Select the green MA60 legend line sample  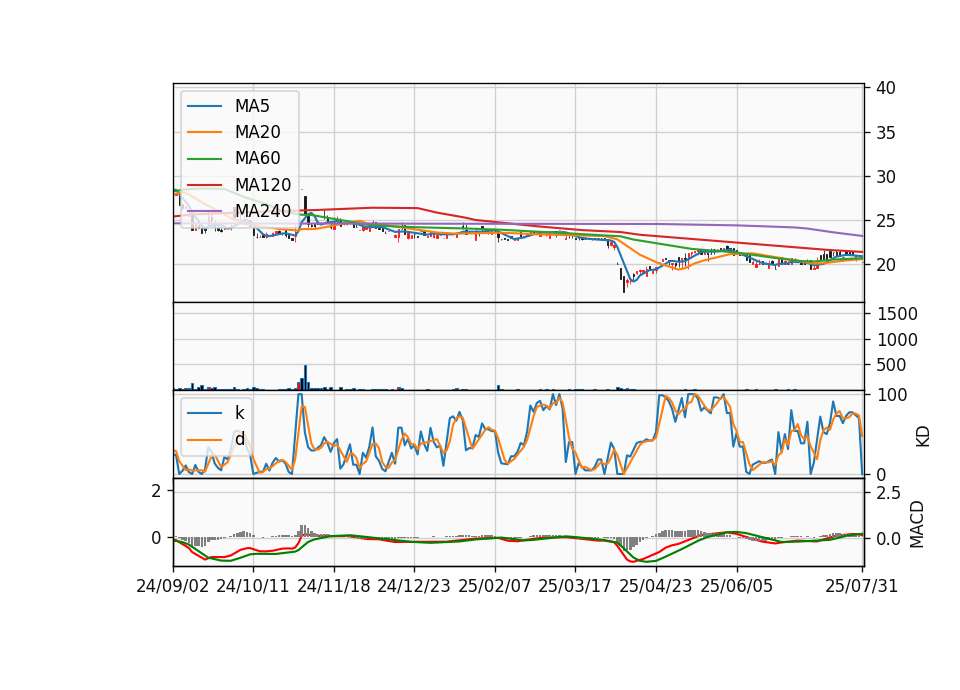click(x=204, y=159)
